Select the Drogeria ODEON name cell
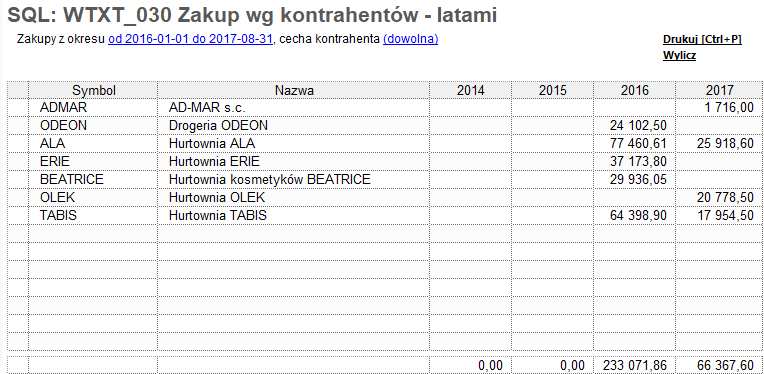764x374 pixels. tap(294, 126)
